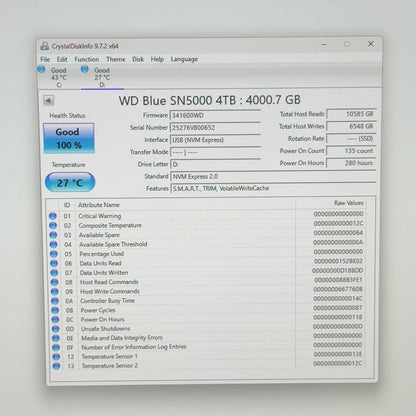Click status orb for Critical Warning row
The width and height of the screenshot is (416, 416).
coord(53,216)
